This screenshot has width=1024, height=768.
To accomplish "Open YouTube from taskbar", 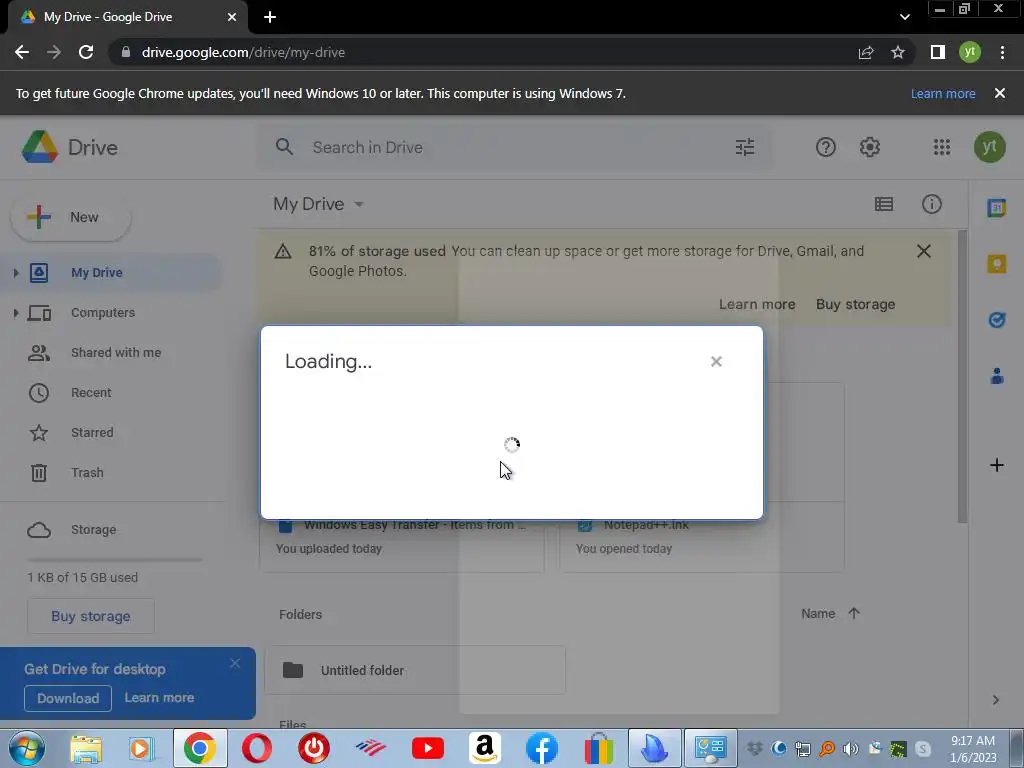I will tap(428, 748).
